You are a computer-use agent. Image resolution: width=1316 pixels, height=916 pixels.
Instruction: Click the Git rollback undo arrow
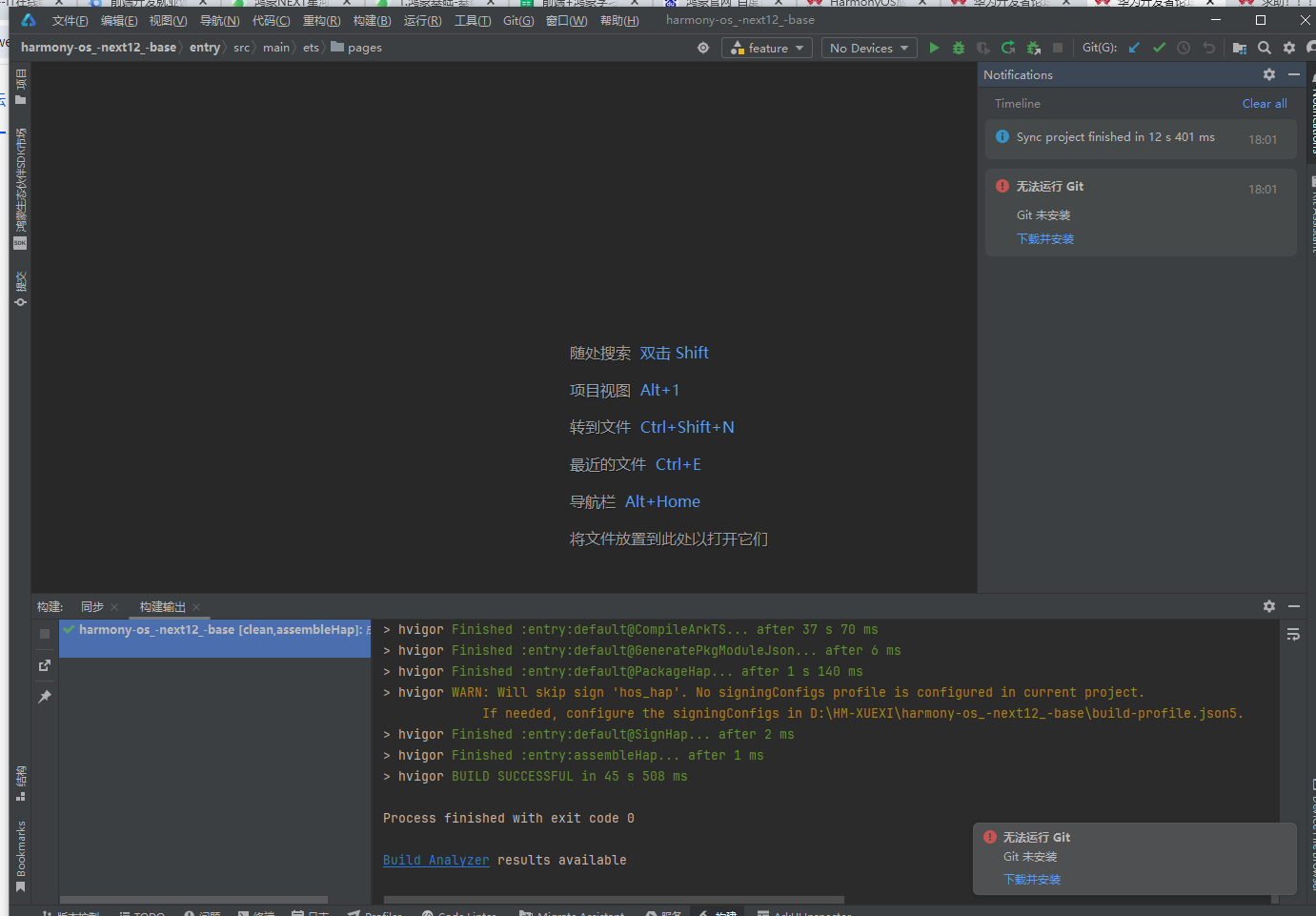tap(1208, 48)
